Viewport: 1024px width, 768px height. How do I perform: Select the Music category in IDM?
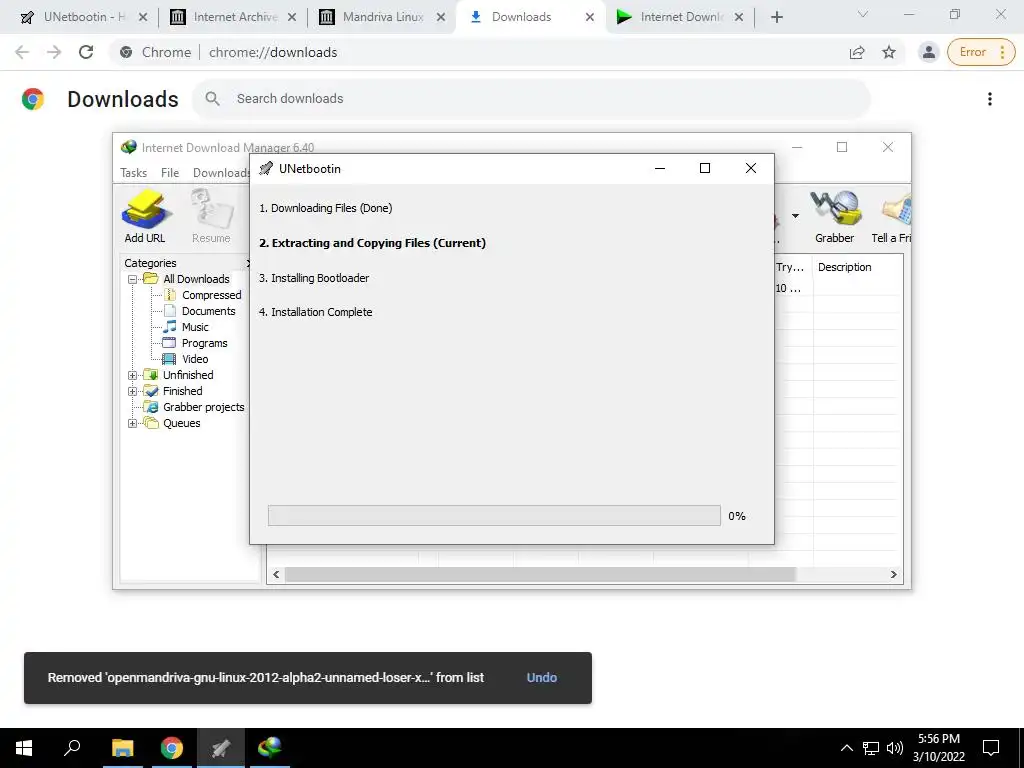pyautogui.click(x=195, y=327)
